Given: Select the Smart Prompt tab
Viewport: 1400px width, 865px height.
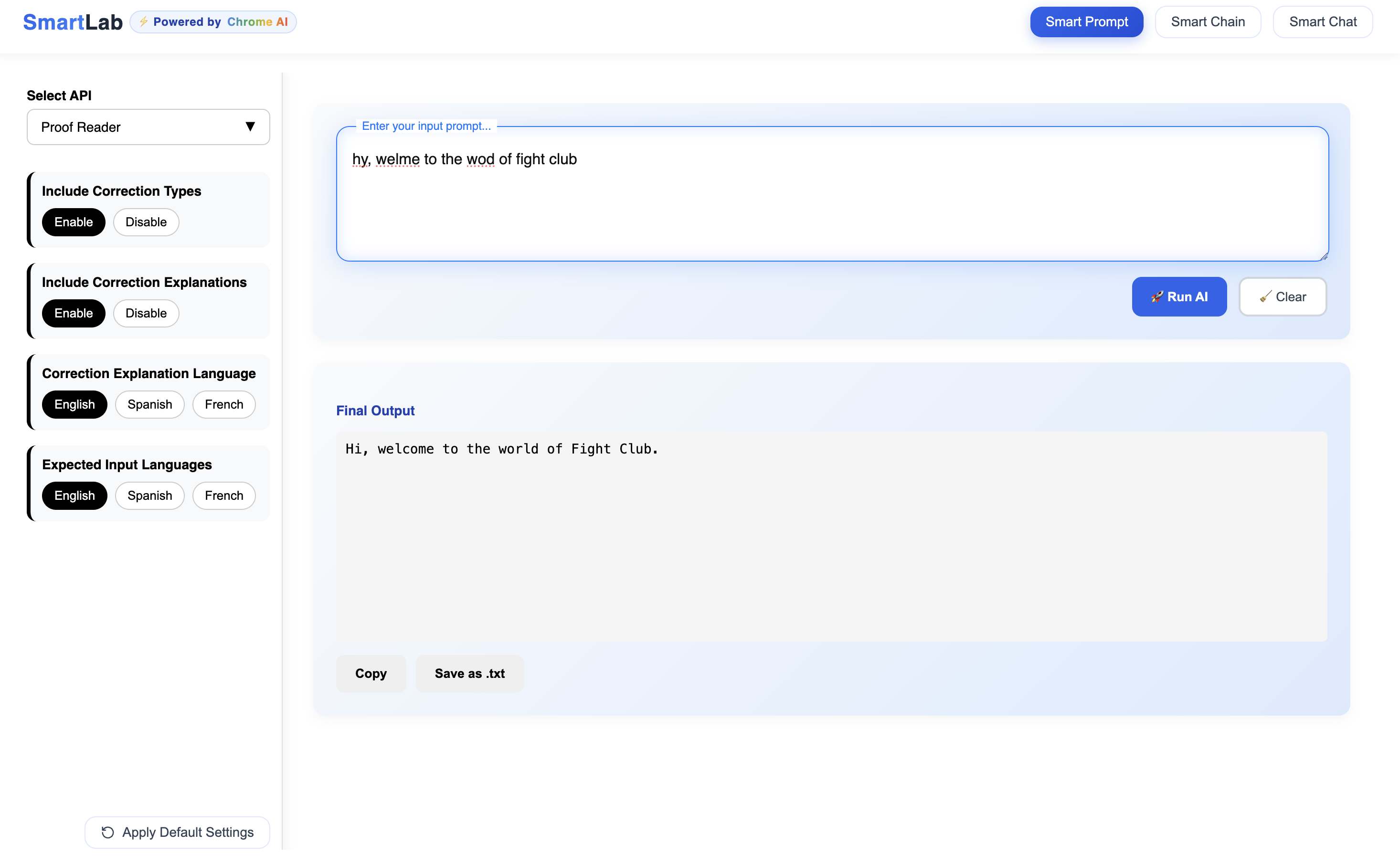Looking at the screenshot, I should (x=1086, y=22).
